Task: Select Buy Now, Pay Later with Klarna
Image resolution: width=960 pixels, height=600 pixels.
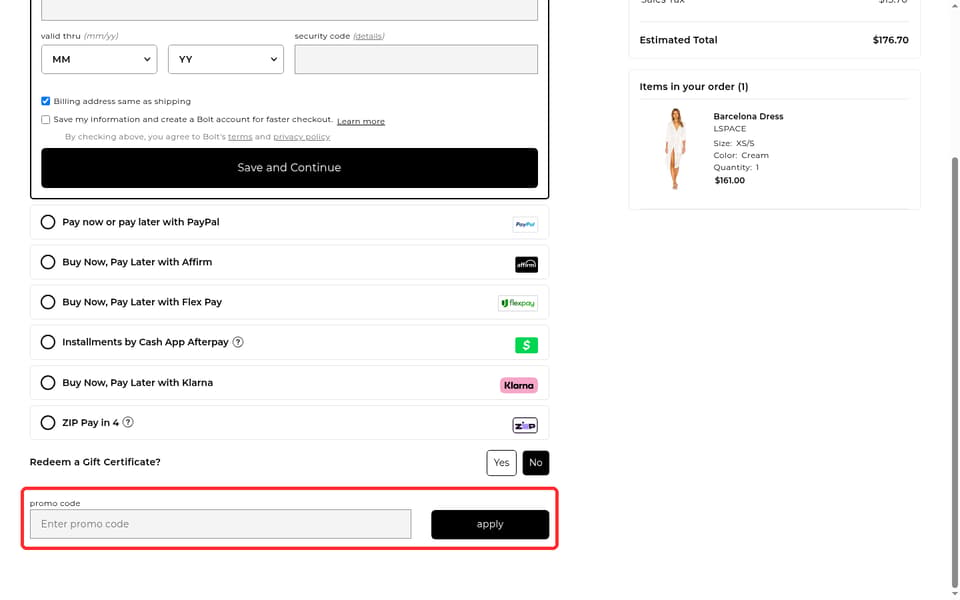Action: coord(48,383)
